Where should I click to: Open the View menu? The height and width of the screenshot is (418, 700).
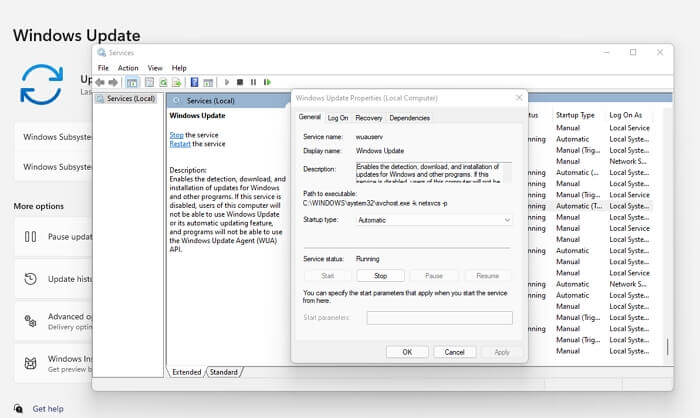155,68
